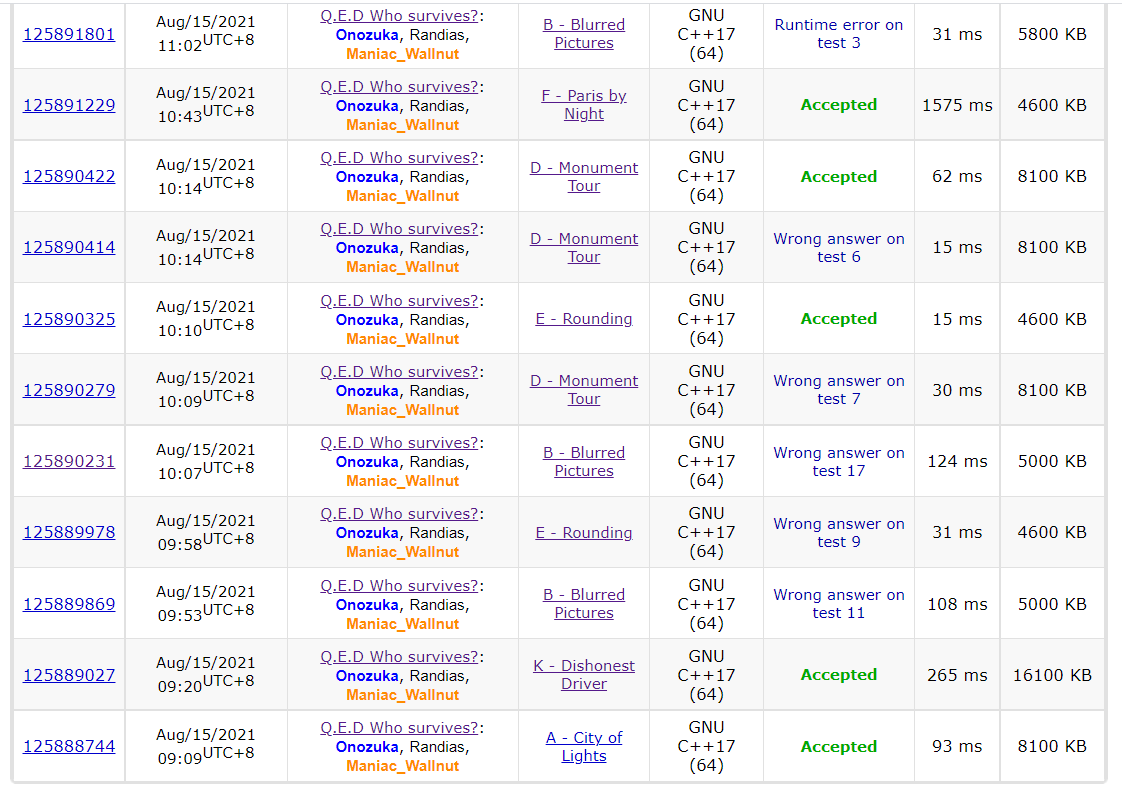Open submission 125888744

pos(69,747)
